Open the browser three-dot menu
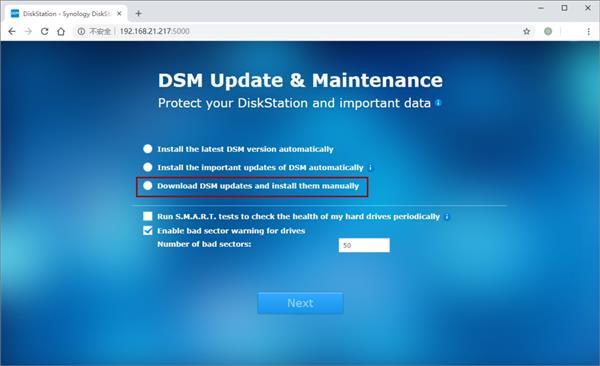The height and width of the screenshot is (366, 600). 589,31
